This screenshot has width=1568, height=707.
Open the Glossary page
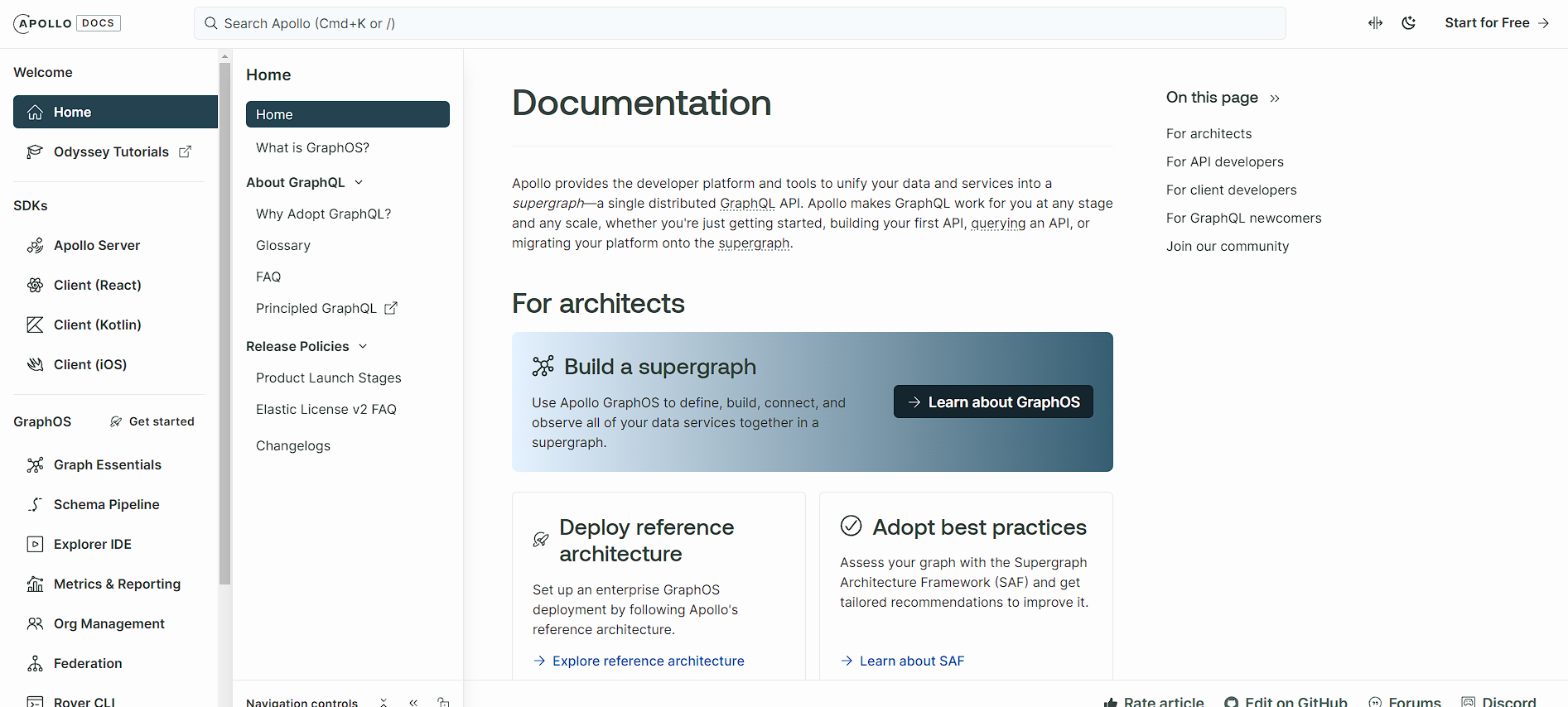(x=283, y=245)
